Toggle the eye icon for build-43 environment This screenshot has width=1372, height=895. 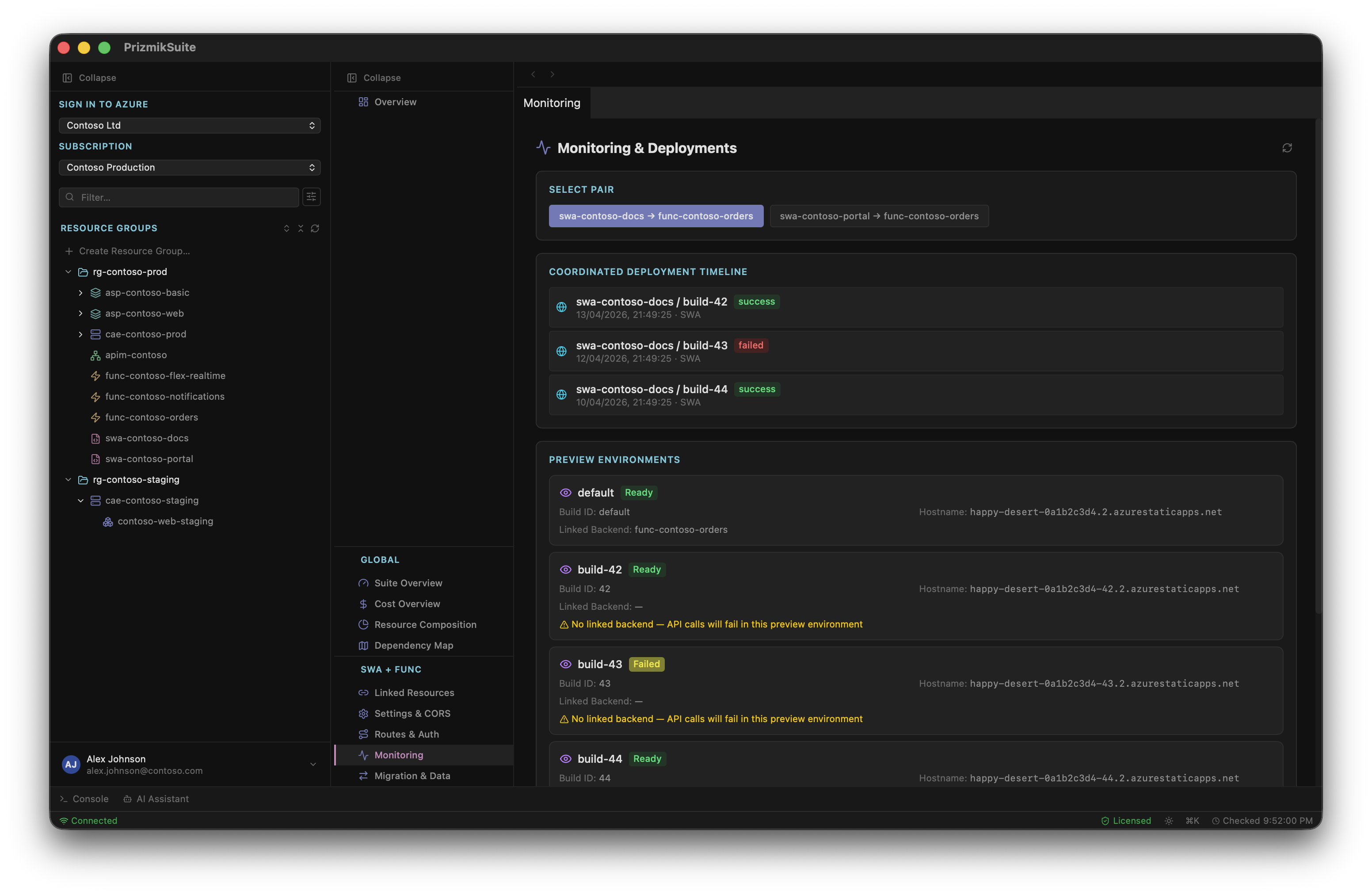click(565, 664)
